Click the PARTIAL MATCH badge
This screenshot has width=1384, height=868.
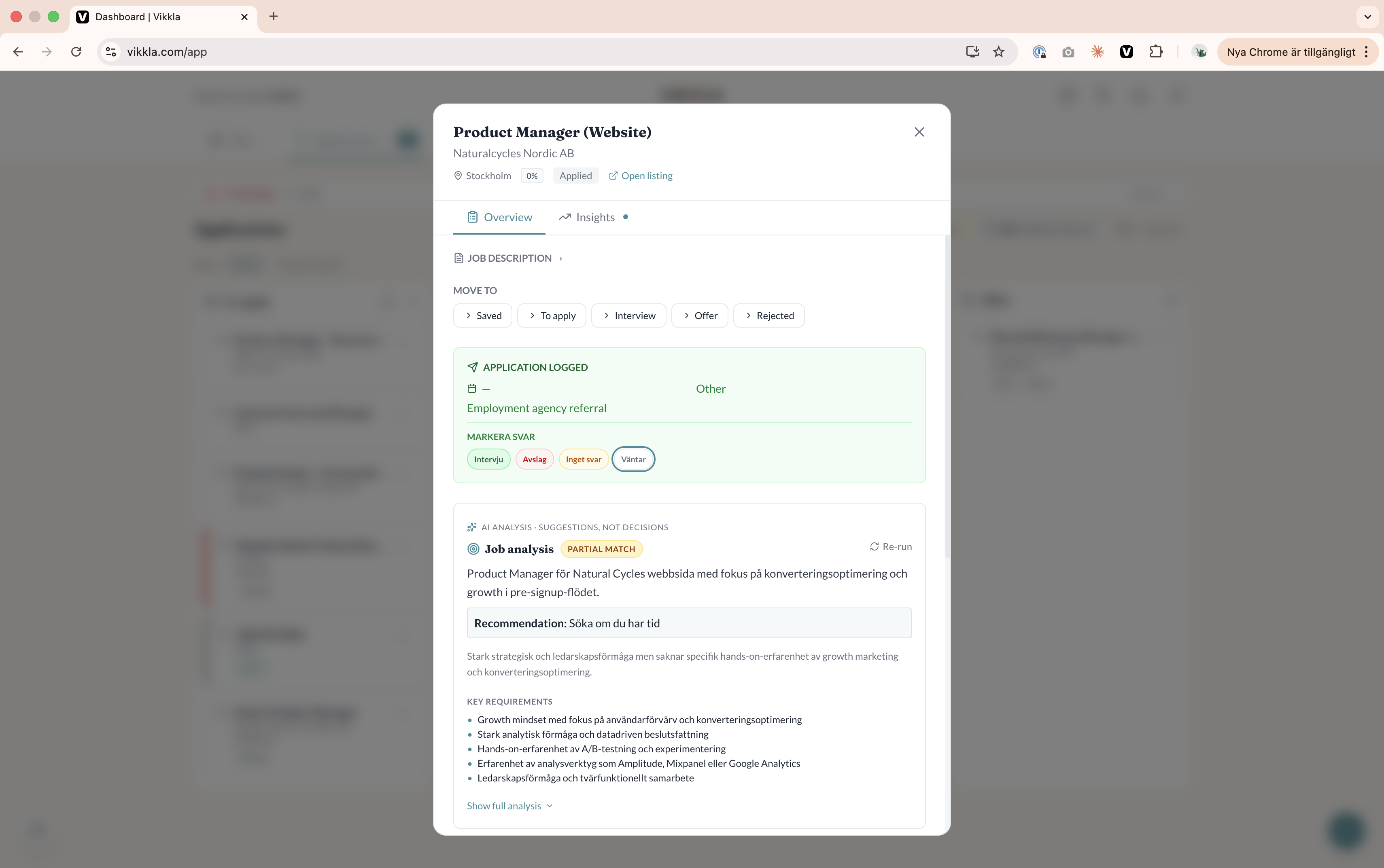coord(601,549)
